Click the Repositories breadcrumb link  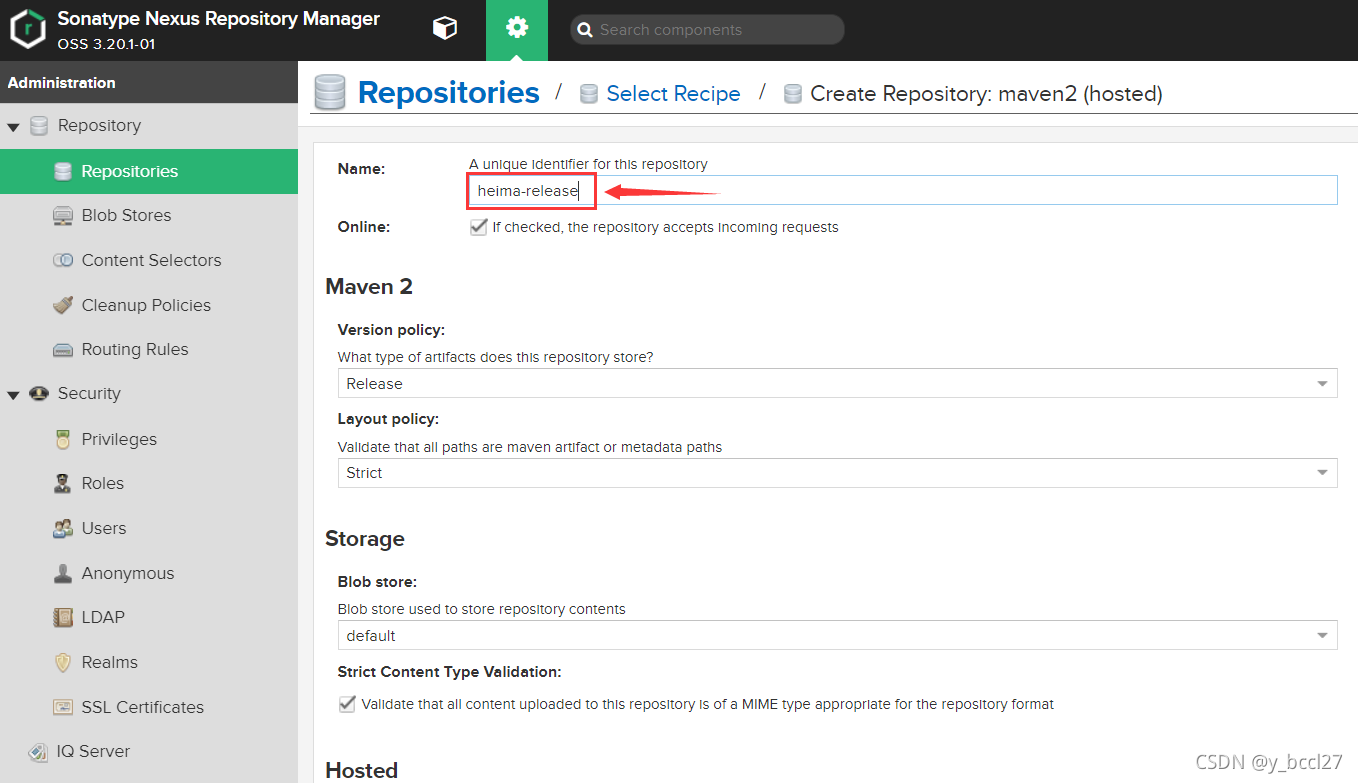(449, 92)
